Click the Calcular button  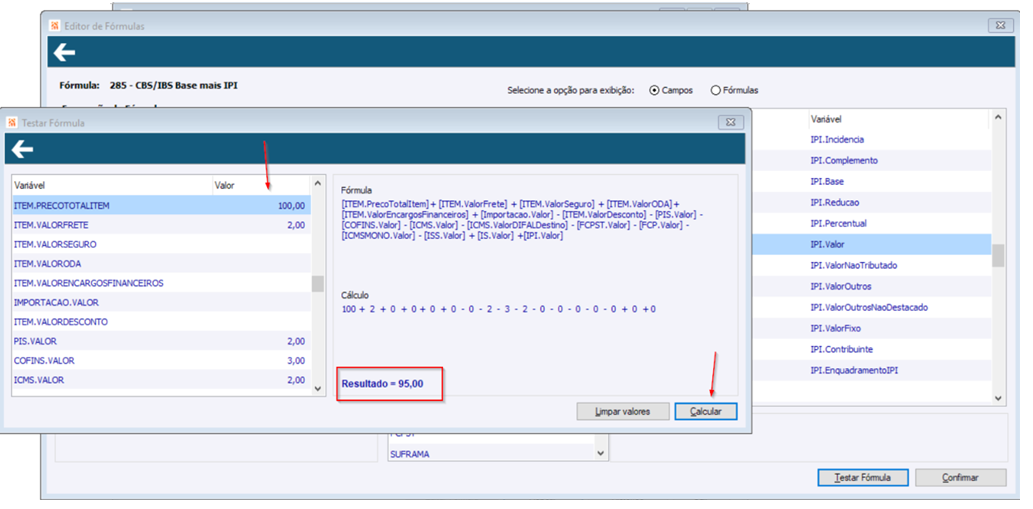(706, 412)
